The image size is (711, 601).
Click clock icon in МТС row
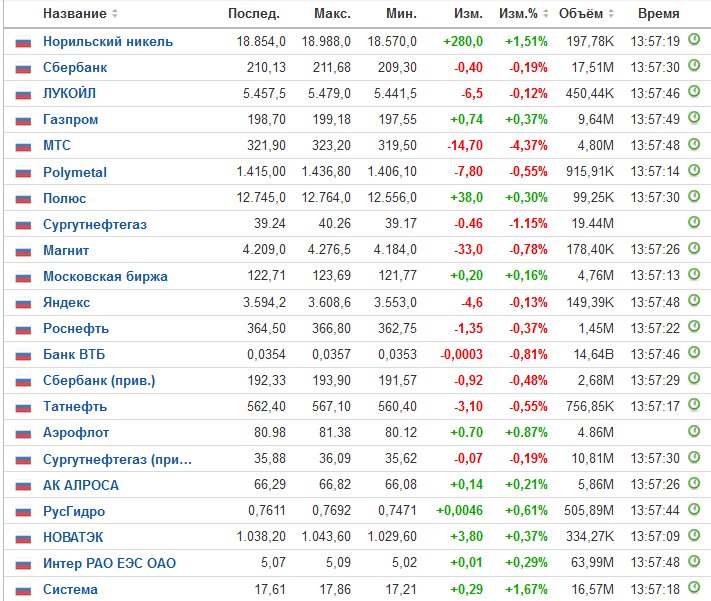click(x=694, y=144)
